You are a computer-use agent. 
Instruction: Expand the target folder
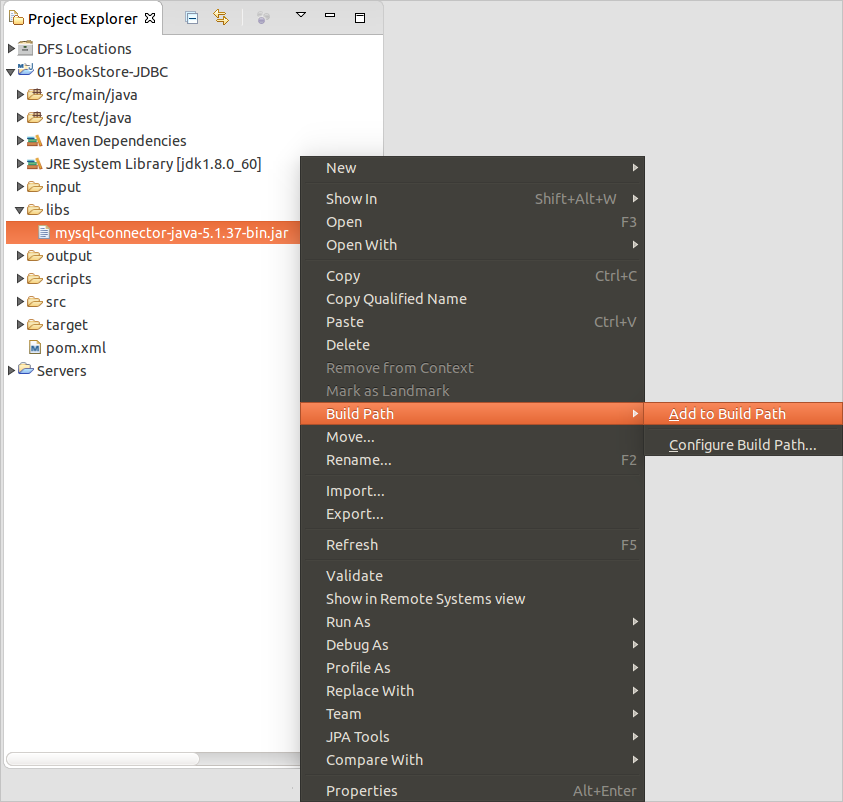[x=20, y=324]
